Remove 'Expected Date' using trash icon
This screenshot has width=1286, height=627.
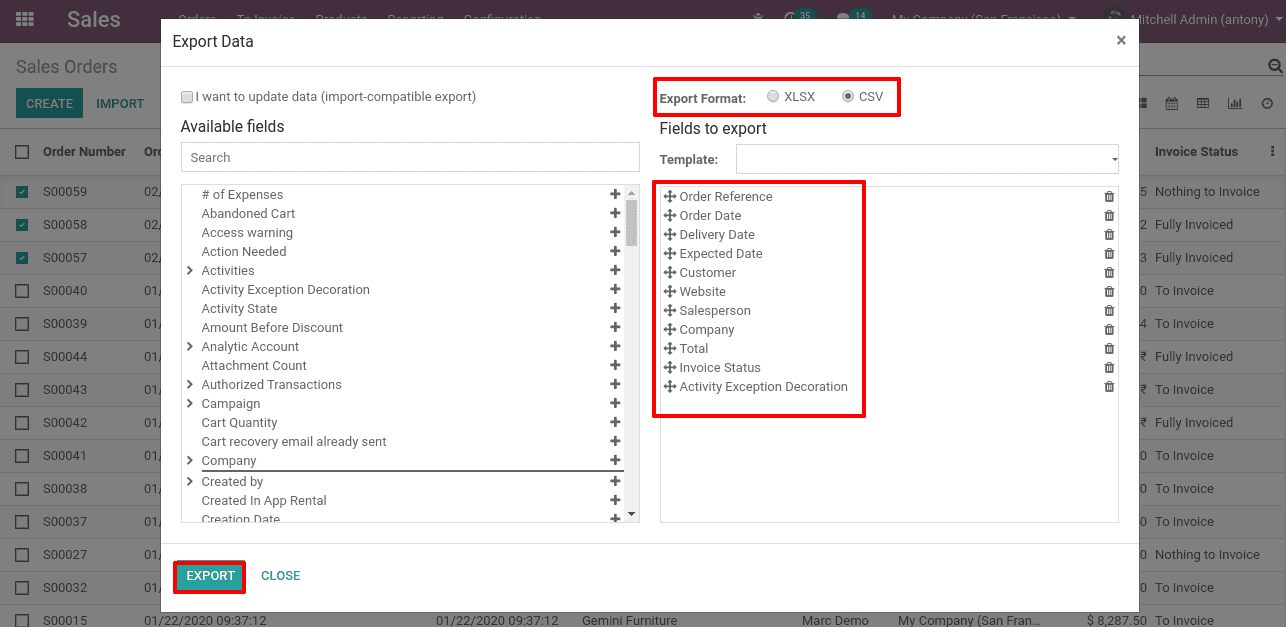[1109, 254]
